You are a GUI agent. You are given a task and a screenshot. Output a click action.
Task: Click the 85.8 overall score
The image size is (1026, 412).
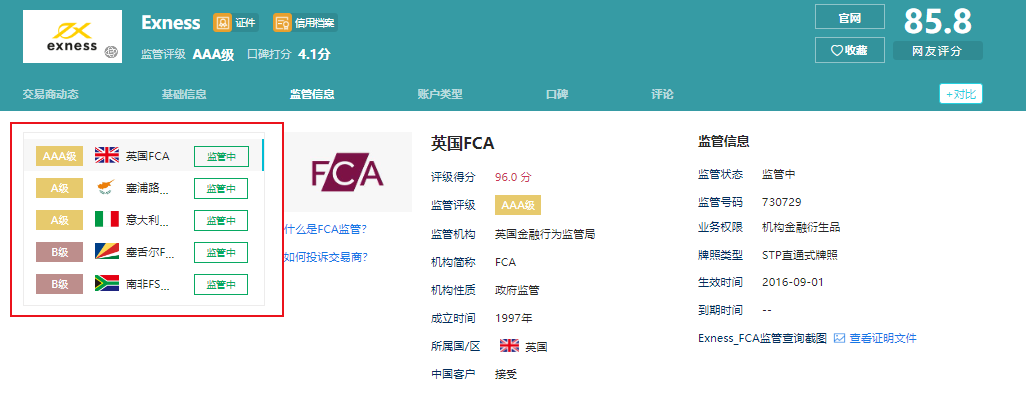[x=937, y=22]
